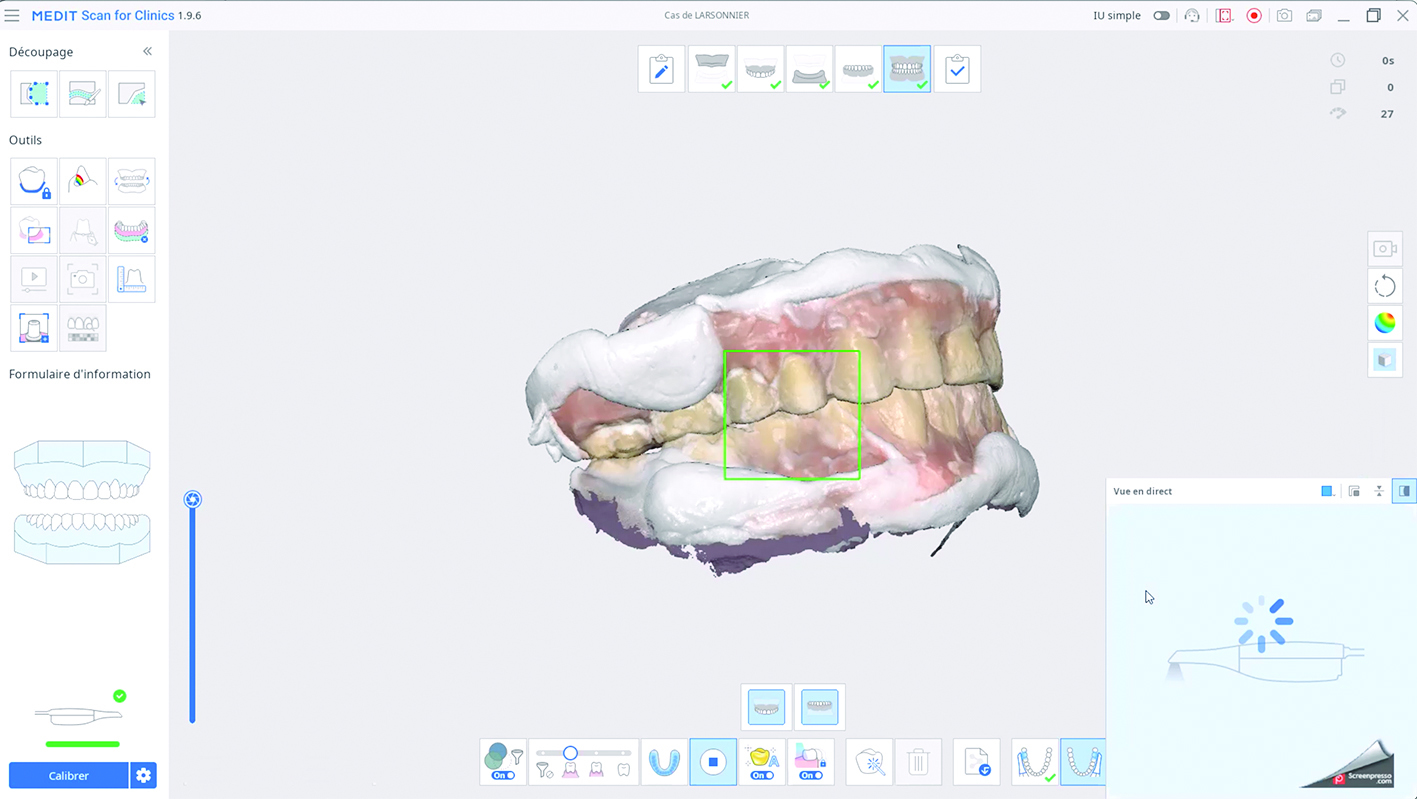Click the screen area capture icon

click(1224, 15)
